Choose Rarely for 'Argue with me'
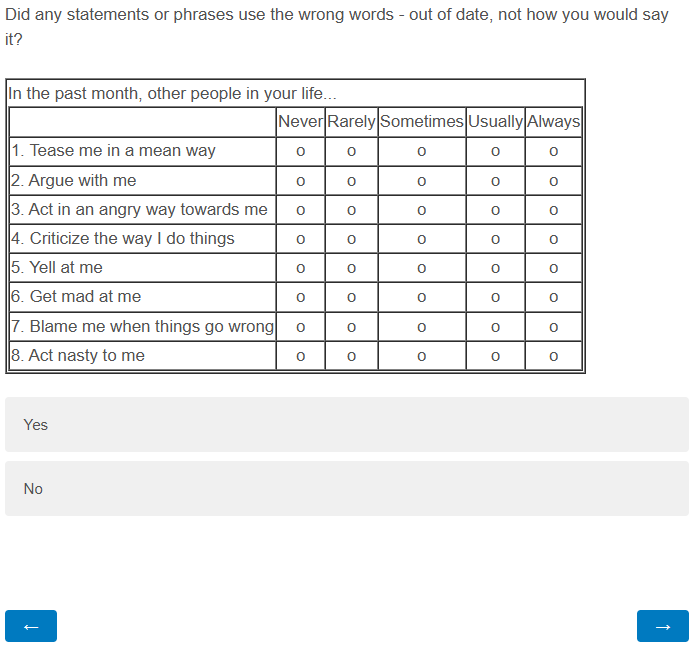Viewport: 697px width, 654px height. pyautogui.click(x=351, y=181)
